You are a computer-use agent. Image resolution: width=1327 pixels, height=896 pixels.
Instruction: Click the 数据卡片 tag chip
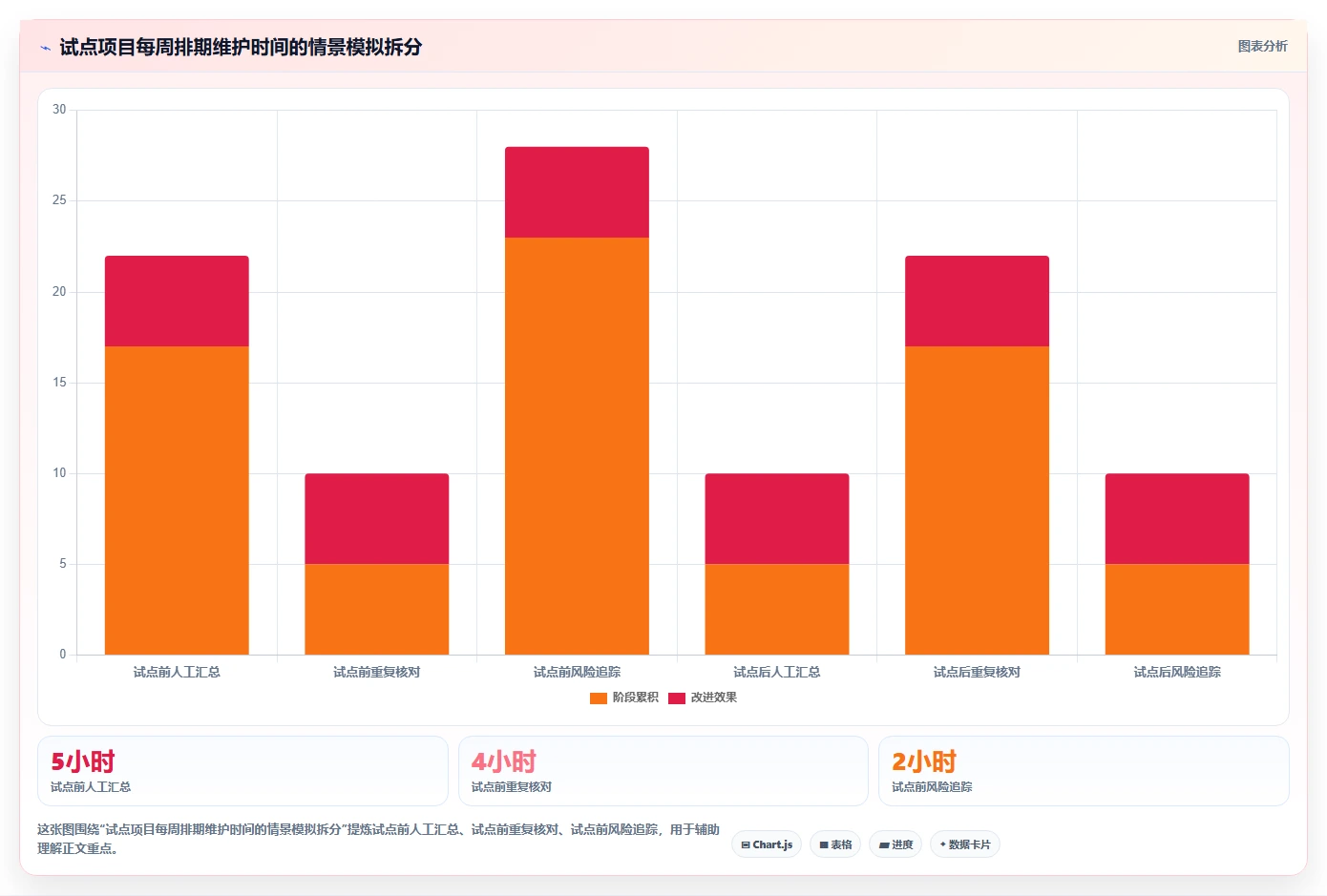[965, 844]
